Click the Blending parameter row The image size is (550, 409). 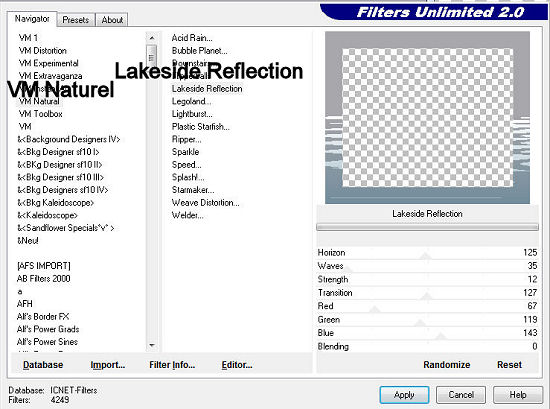click(427, 347)
